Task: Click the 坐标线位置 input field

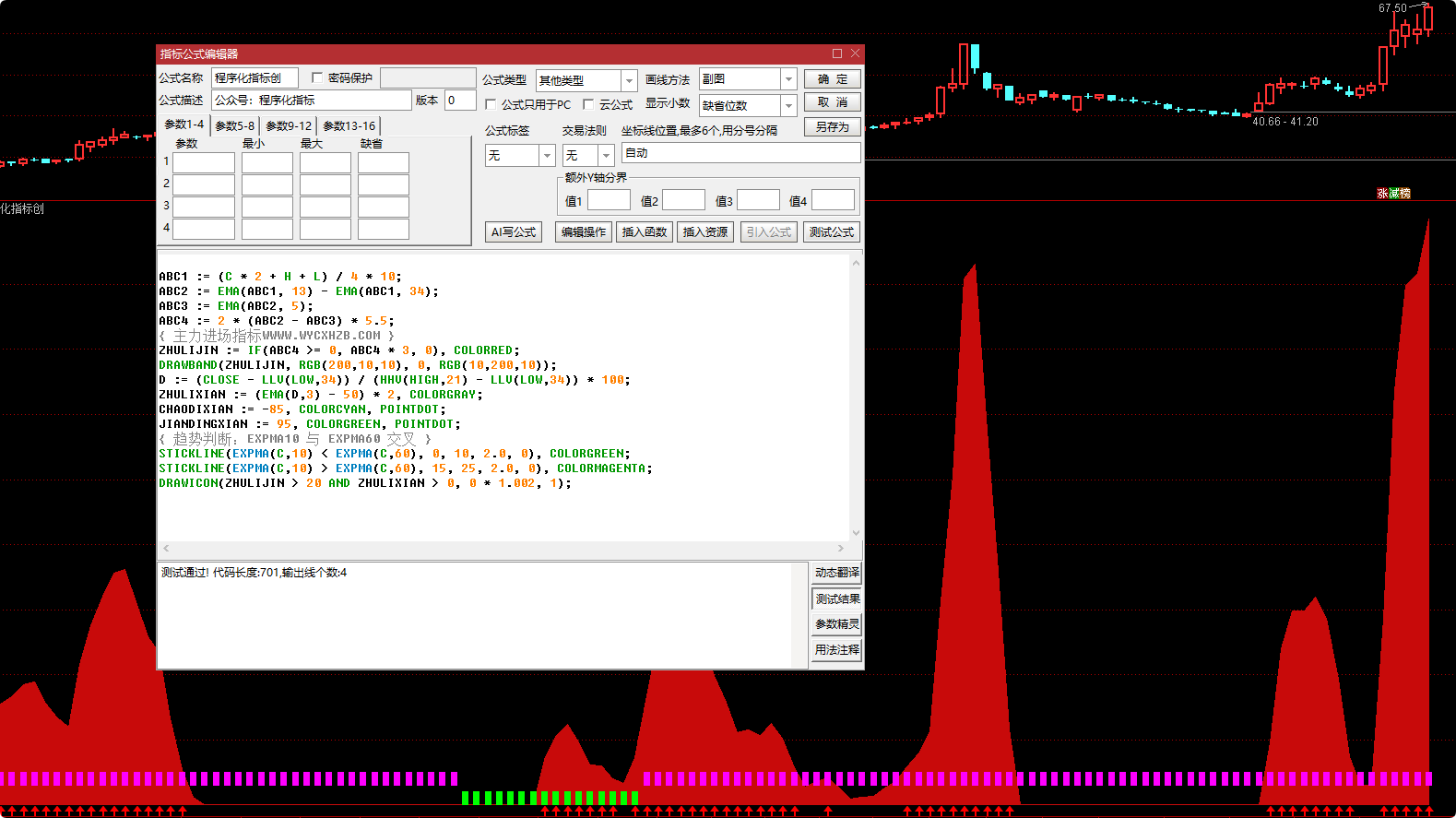Action: [x=740, y=153]
